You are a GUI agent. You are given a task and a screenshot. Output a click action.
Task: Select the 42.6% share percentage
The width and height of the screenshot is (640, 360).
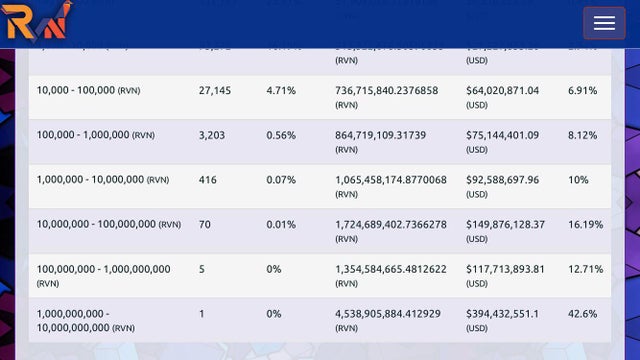point(582,313)
